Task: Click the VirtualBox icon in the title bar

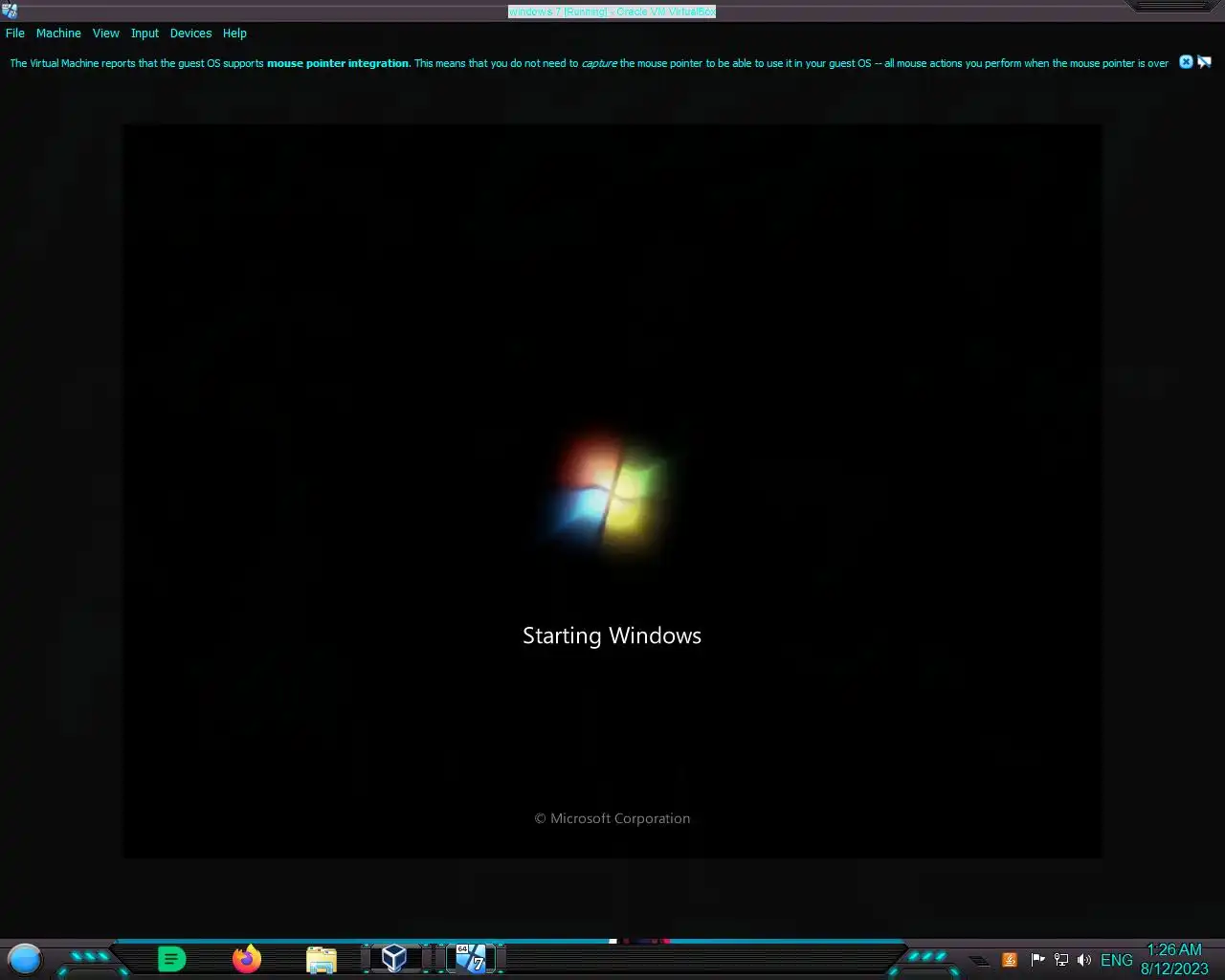Action: pyautogui.click(x=10, y=11)
